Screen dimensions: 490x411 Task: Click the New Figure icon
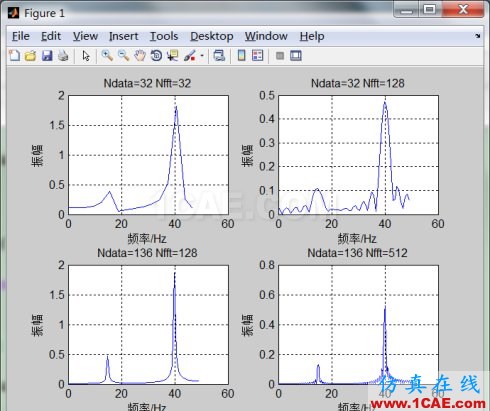coord(14,56)
